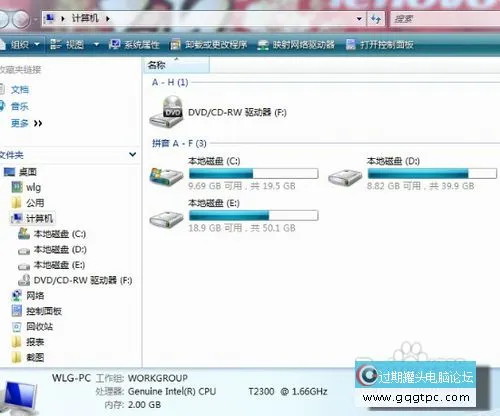Click the refresh button beside the address bar
This screenshot has height=416, width=500.
(376, 19)
